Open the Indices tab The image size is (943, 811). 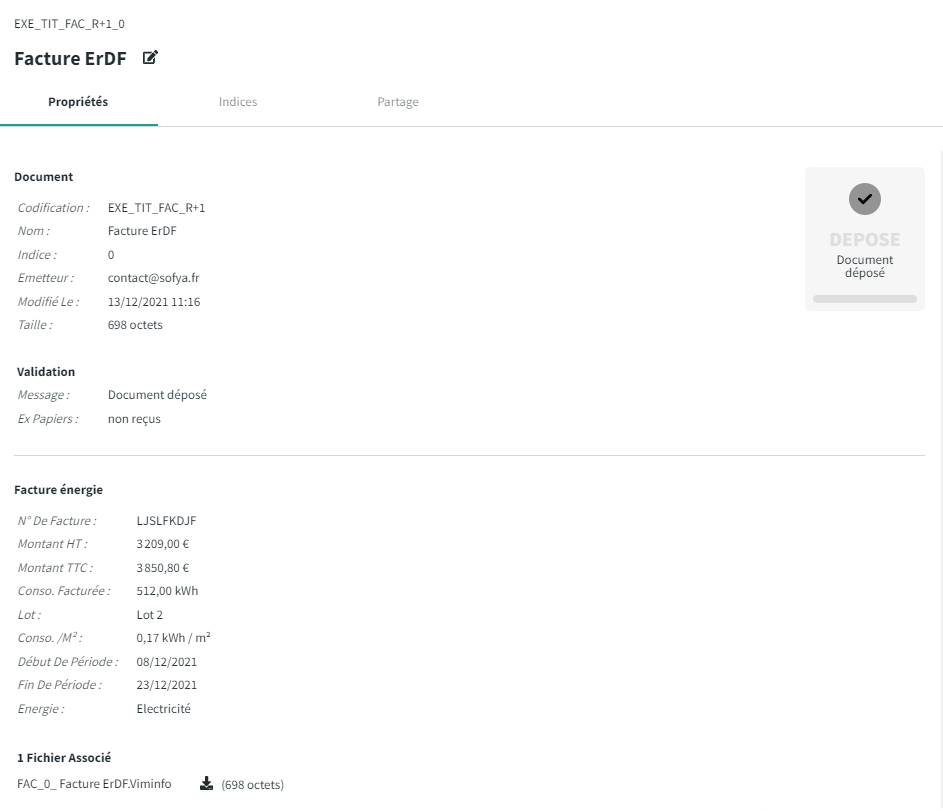tap(238, 102)
